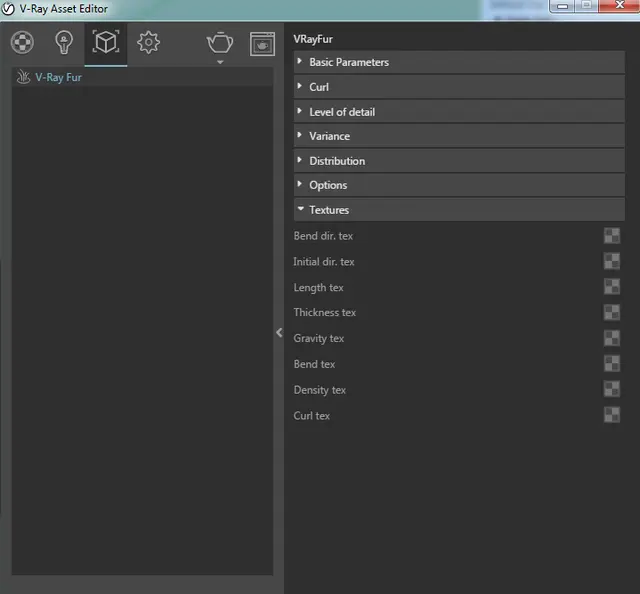The image size is (640, 594).
Task: Expand the Curl rollout
Action: 319,87
